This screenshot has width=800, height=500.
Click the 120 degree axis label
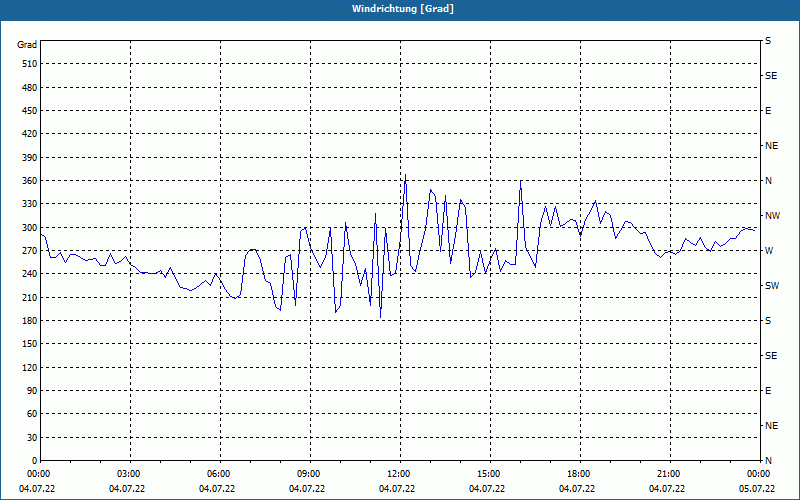(x=30, y=367)
